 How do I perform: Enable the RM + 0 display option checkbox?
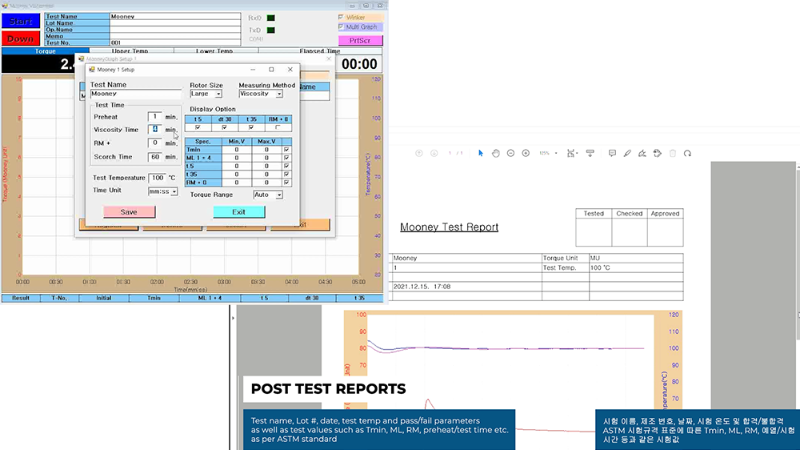(x=278, y=127)
